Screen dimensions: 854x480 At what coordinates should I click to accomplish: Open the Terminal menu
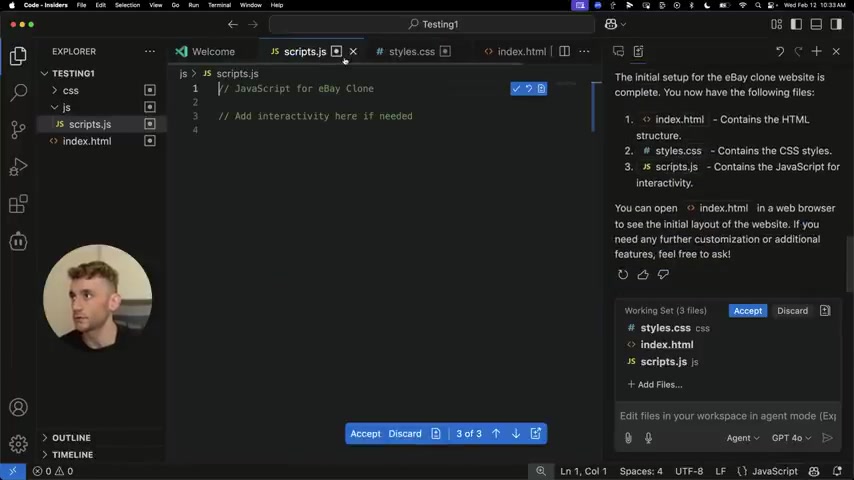[x=219, y=5]
